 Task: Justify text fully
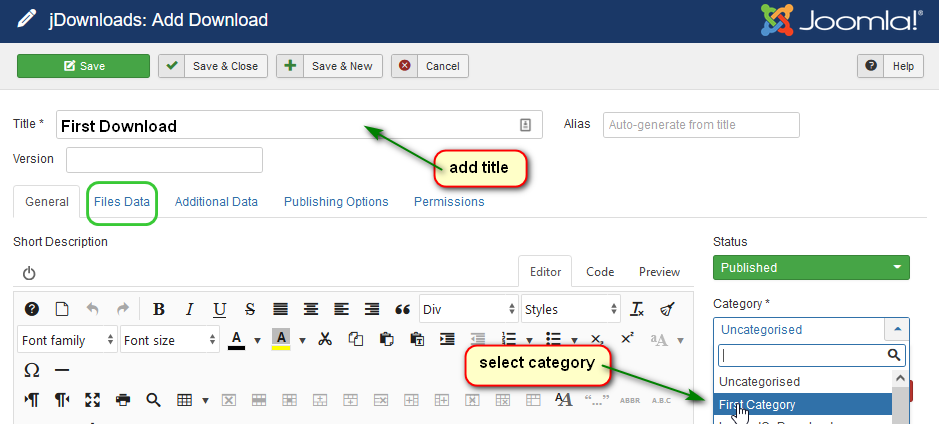280,309
